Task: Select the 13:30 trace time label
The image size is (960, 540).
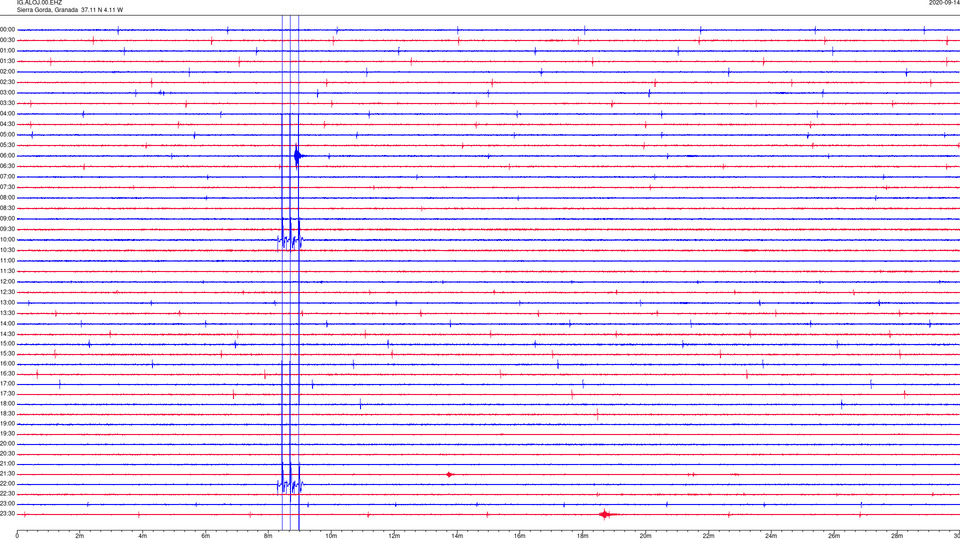Action: coord(7,313)
